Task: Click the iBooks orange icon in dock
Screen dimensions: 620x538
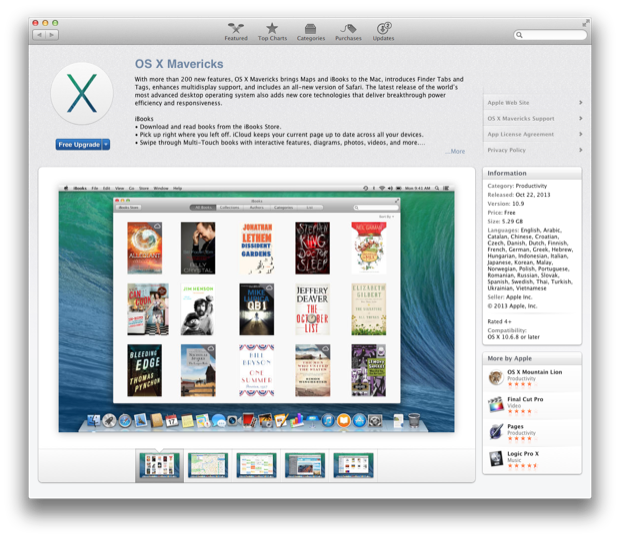Action: 344,421
